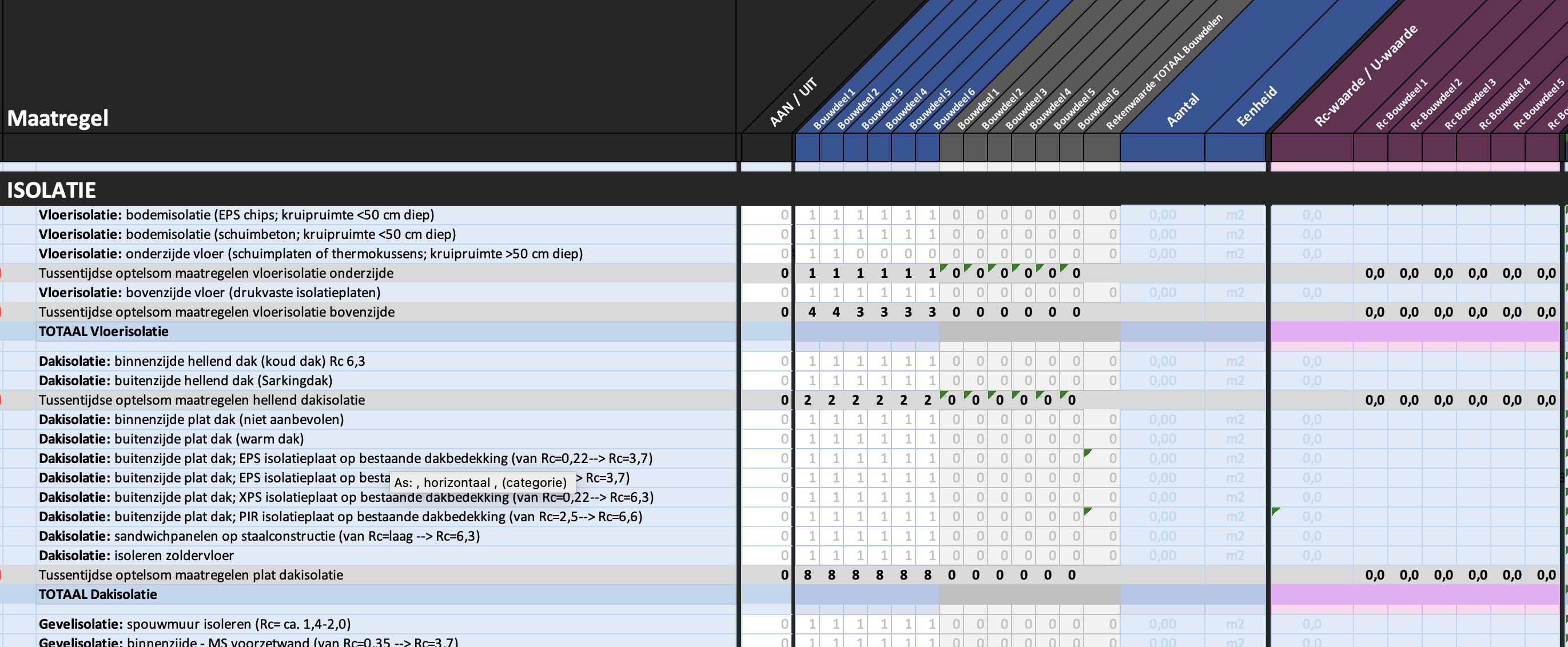Select the Maatregel header cell

click(58, 118)
